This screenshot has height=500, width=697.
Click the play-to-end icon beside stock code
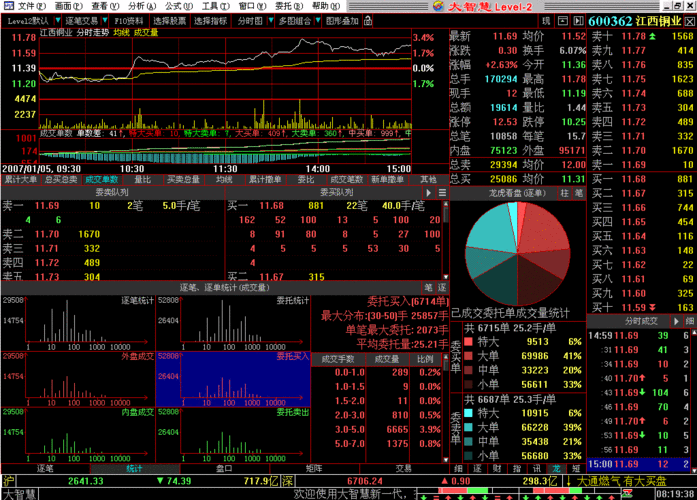click(x=578, y=21)
